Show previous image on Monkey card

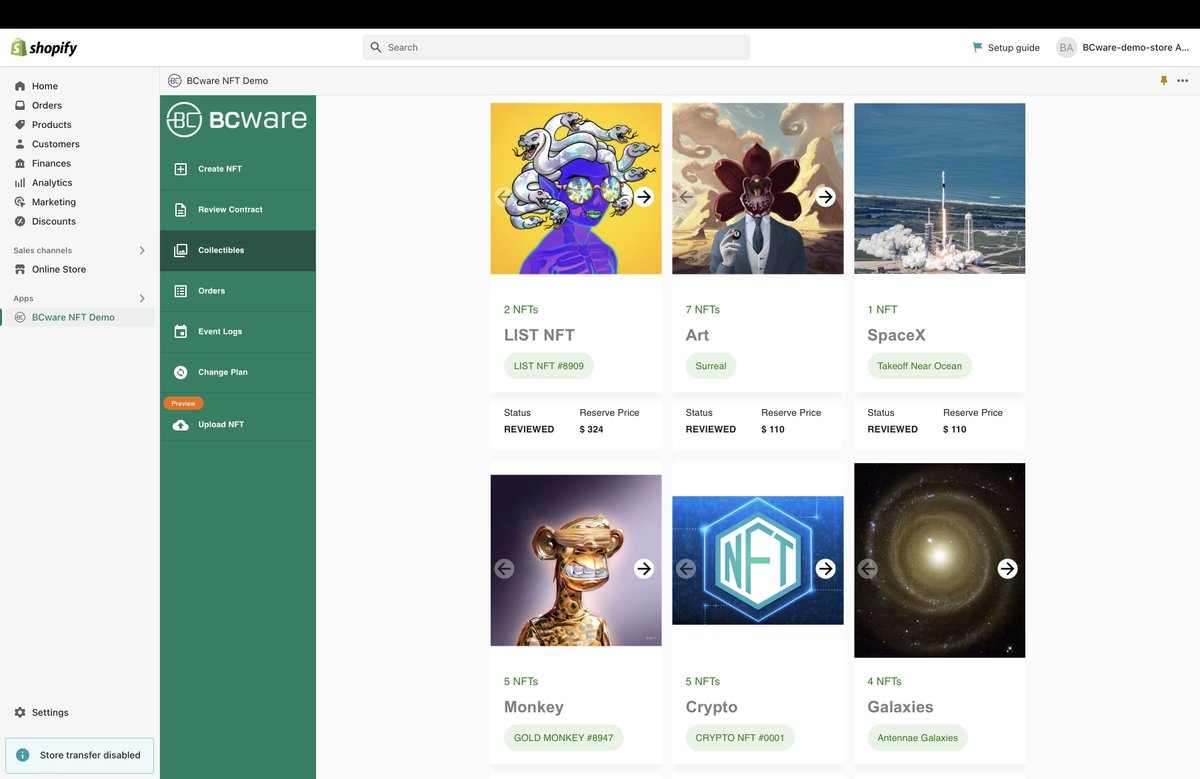[x=504, y=568]
